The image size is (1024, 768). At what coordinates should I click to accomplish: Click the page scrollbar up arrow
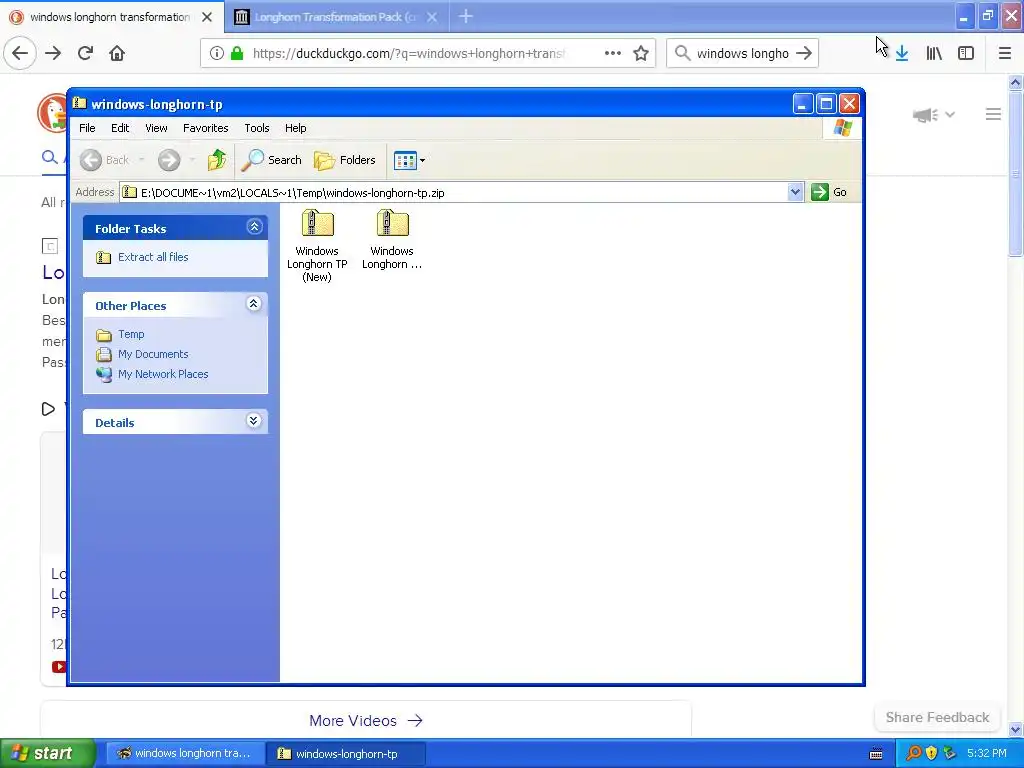(x=1015, y=83)
